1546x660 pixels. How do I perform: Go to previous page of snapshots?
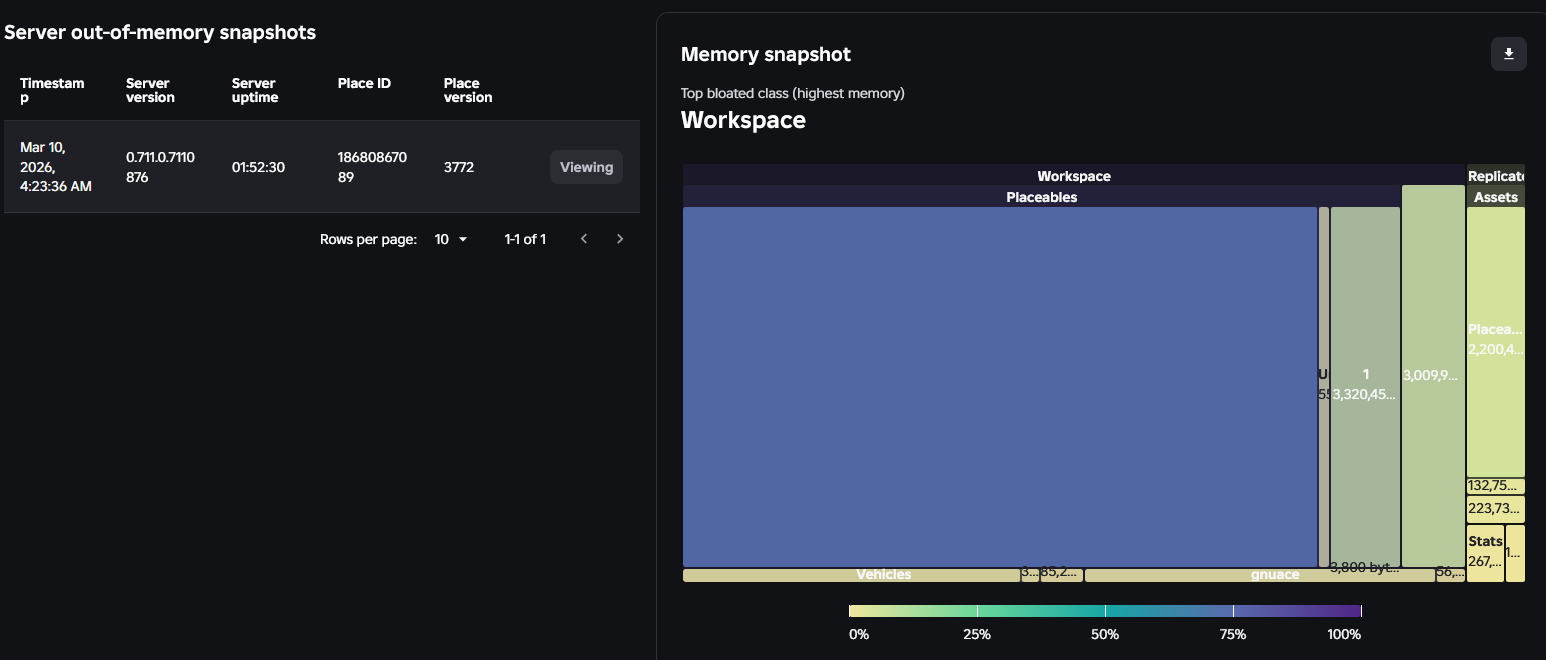pyautogui.click(x=584, y=239)
